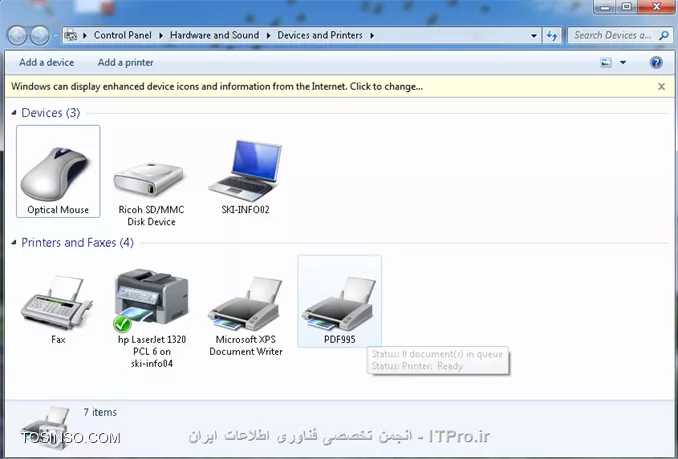The image size is (678, 459).
Task: Click the Search Devices input field
Action: point(613,35)
